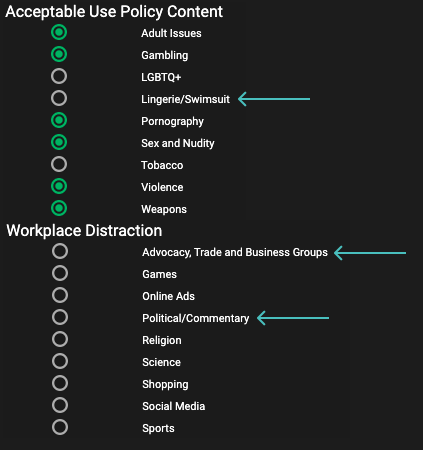The height and width of the screenshot is (450, 423).
Task: Enable the Tobacco radio button
Action: 59,164
